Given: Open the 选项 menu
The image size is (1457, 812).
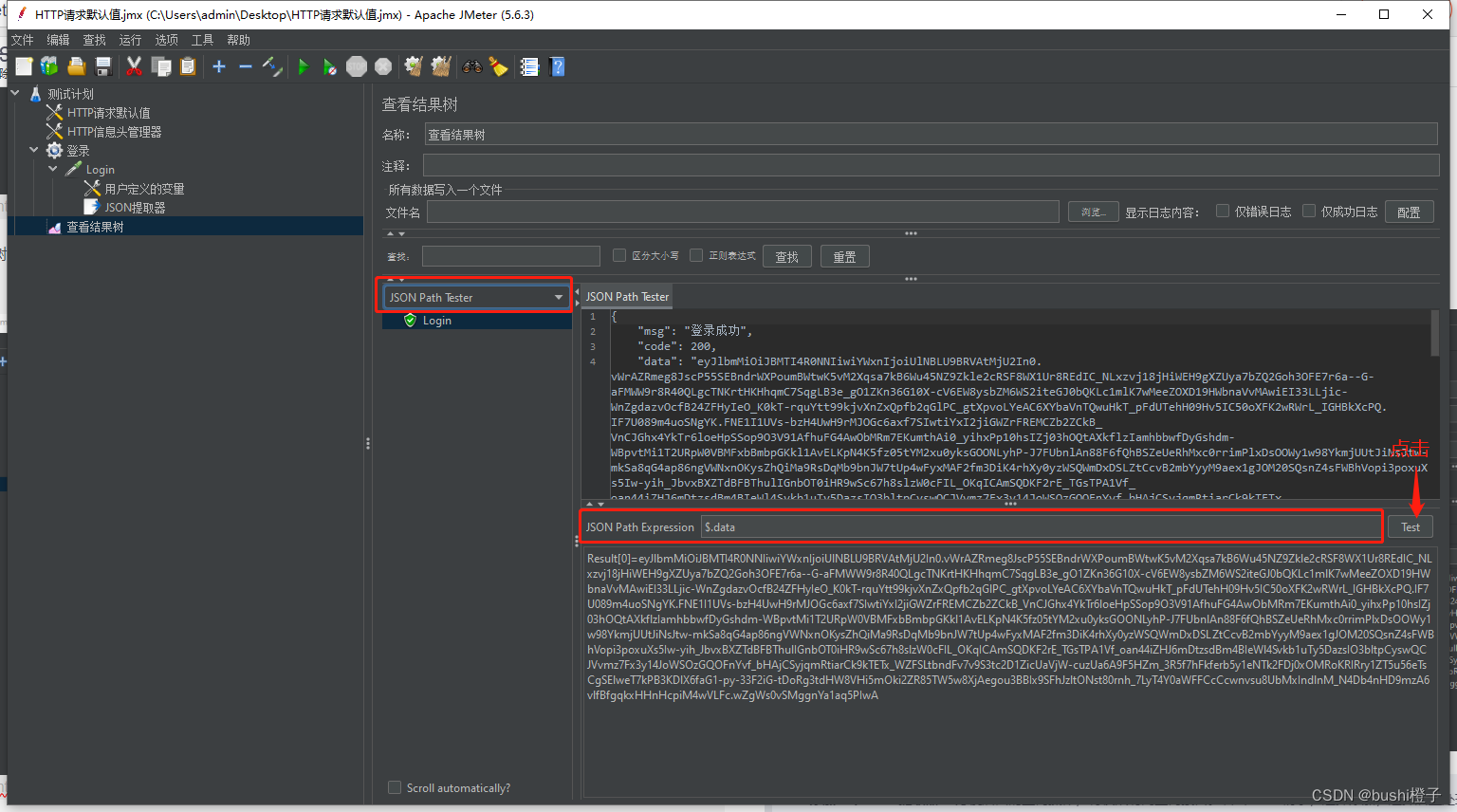Looking at the screenshot, I should click(166, 40).
